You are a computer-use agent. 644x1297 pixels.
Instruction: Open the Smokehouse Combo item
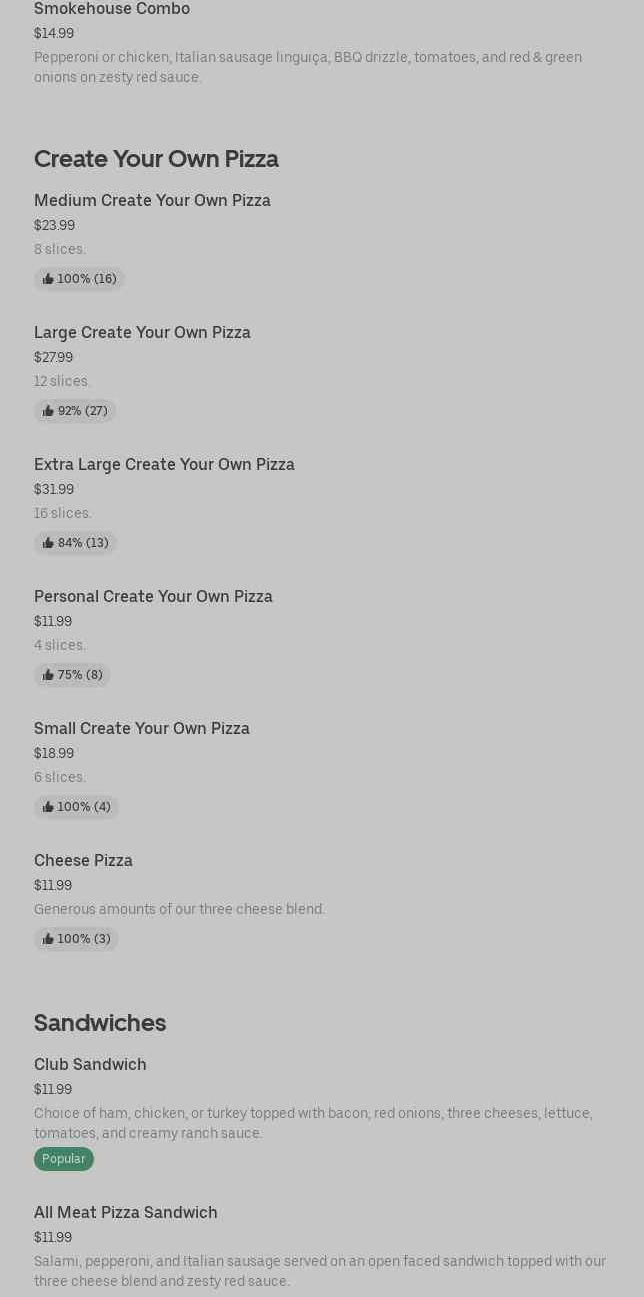[x=112, y=9]
